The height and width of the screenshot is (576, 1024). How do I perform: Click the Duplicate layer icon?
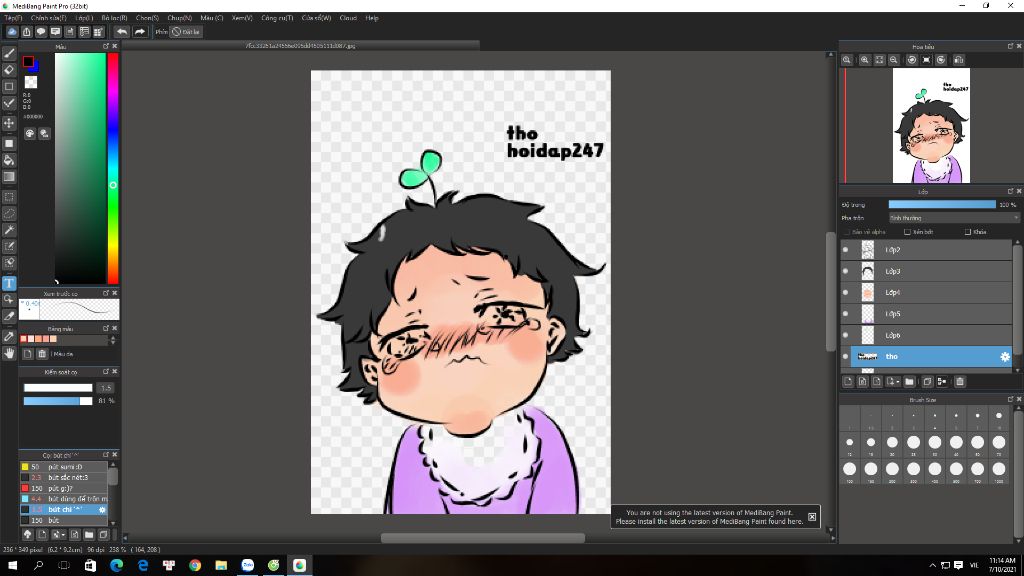(927, 381)
